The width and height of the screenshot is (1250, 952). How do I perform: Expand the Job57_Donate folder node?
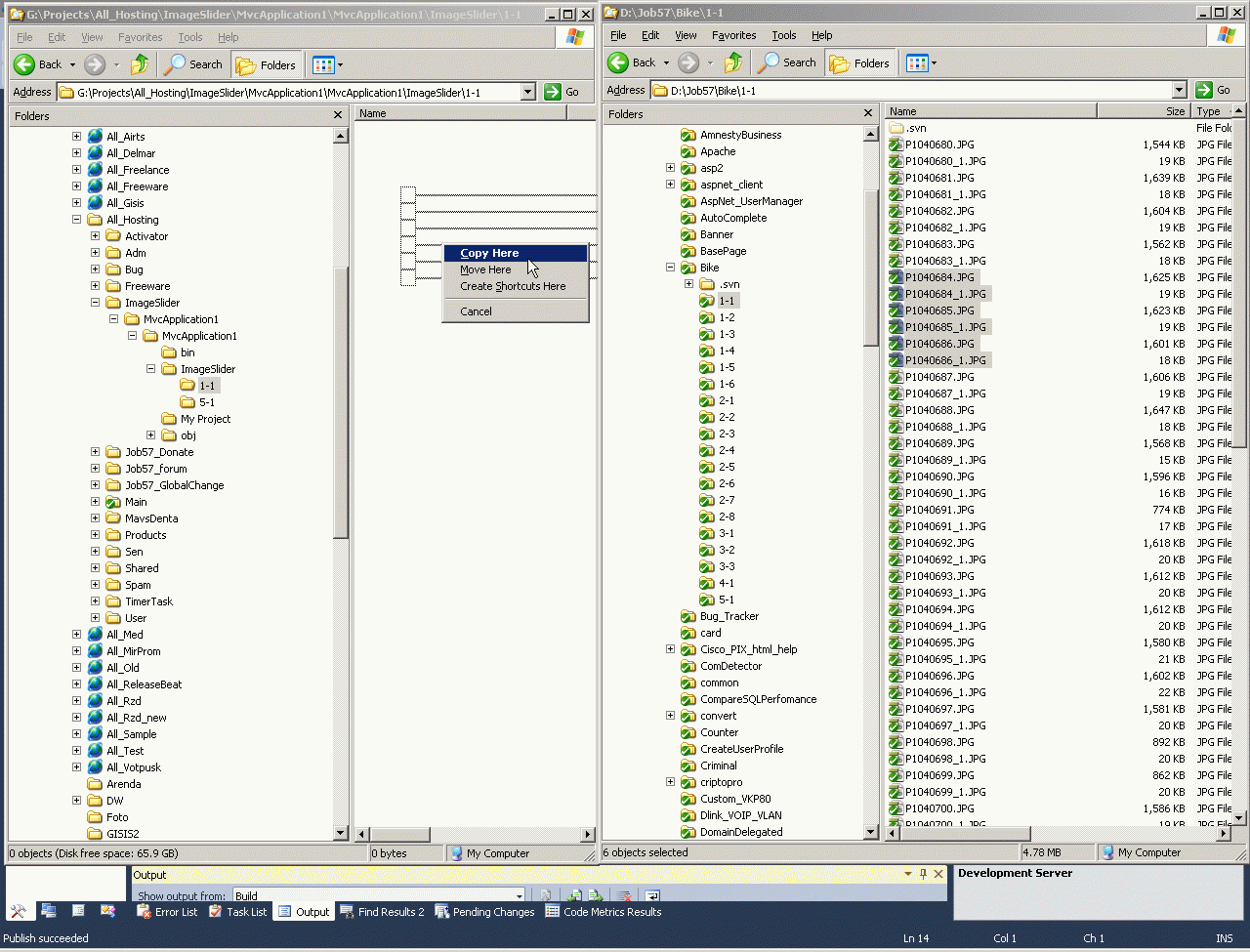point(95,452)
